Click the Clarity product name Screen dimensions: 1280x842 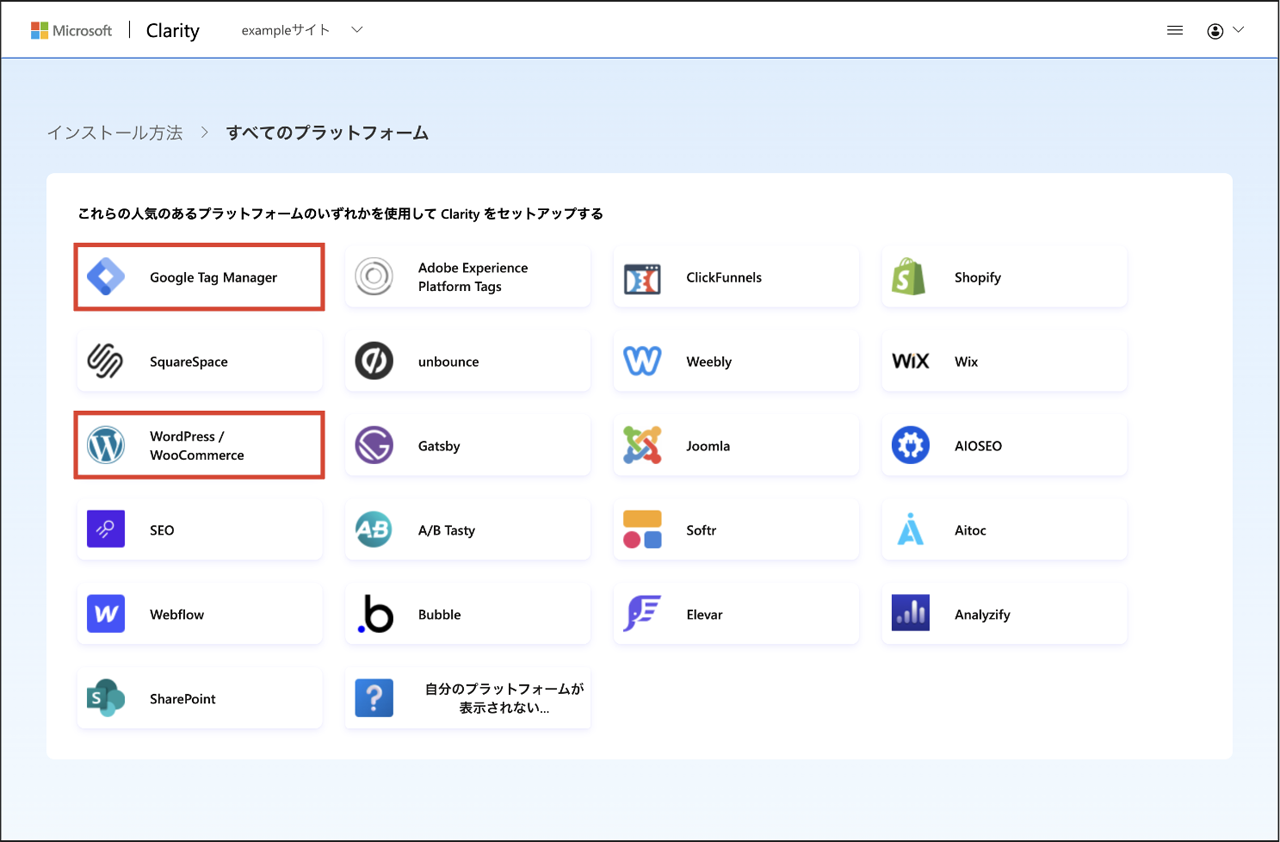(173, 30)
